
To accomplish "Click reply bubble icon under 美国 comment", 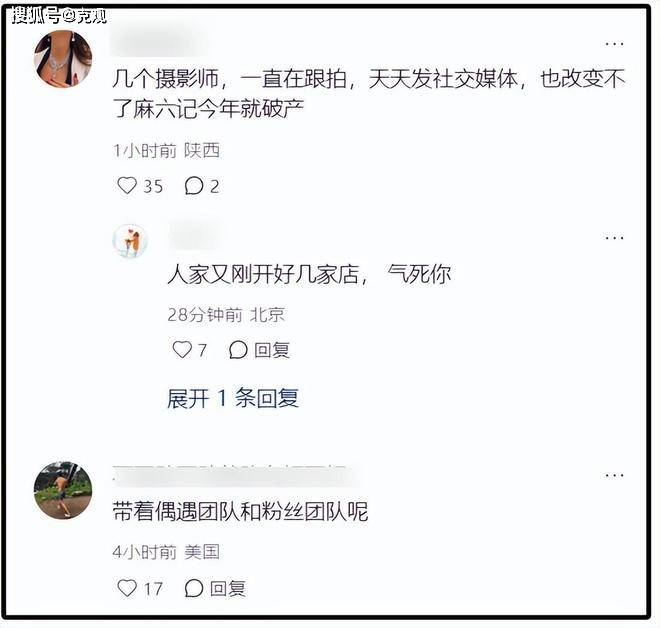I will tap(194, 588).
